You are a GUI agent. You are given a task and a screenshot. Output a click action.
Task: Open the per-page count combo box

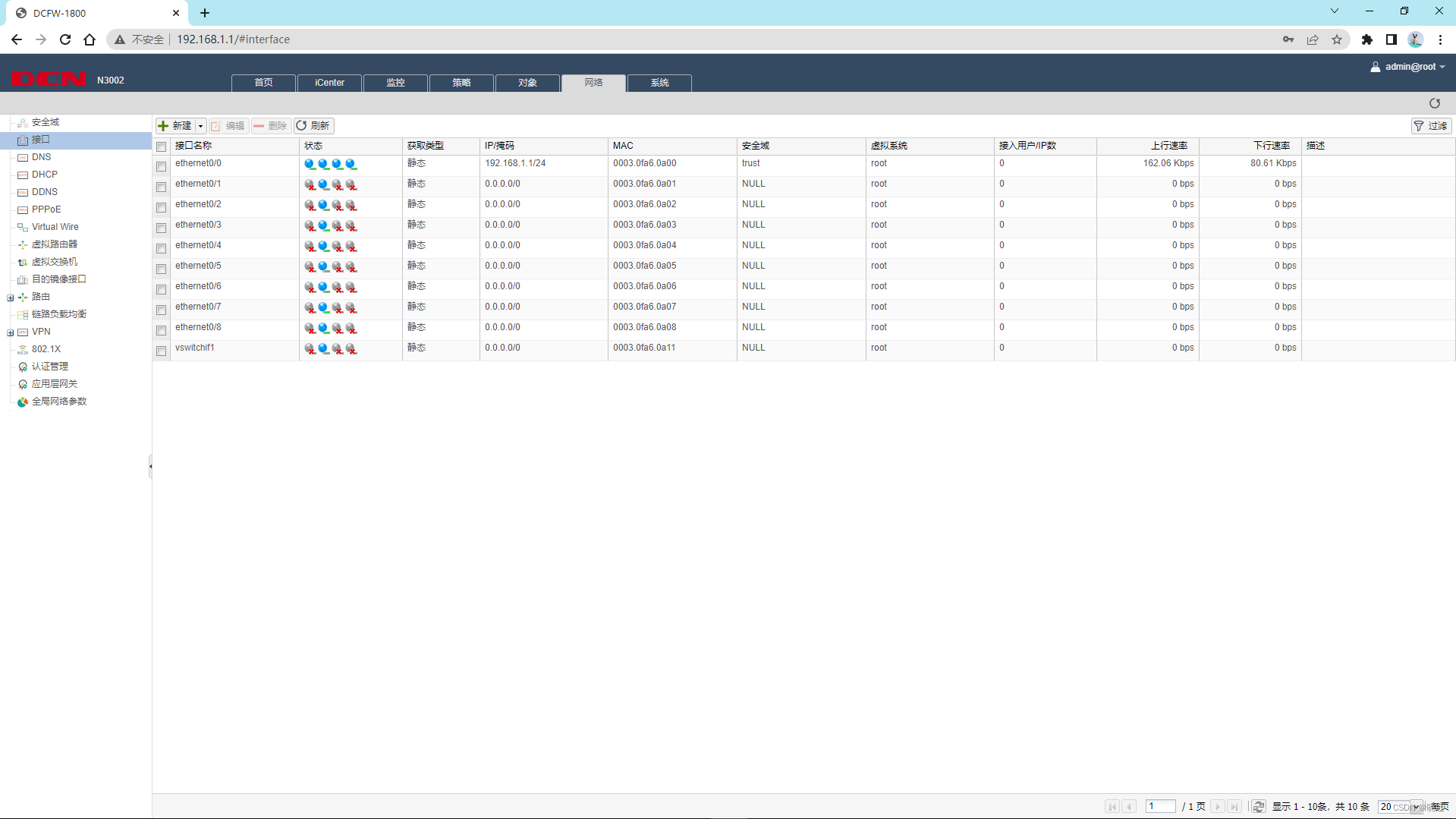[1401, 806]
